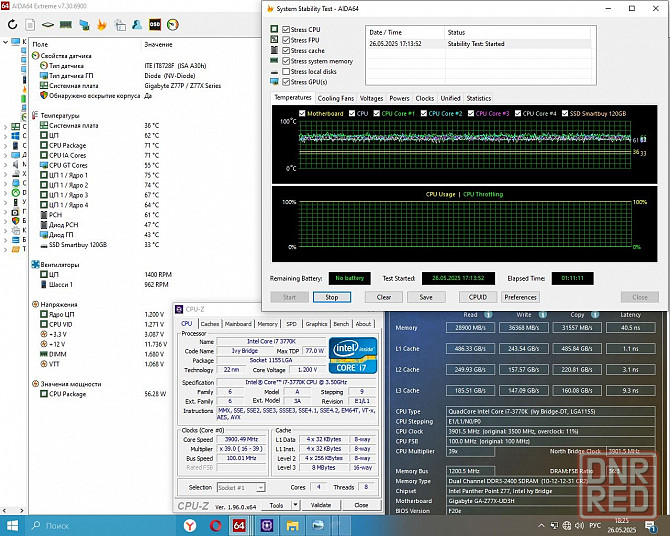Open the Statistics tab in stability test
670x536 pixels.
click(479, 98)
